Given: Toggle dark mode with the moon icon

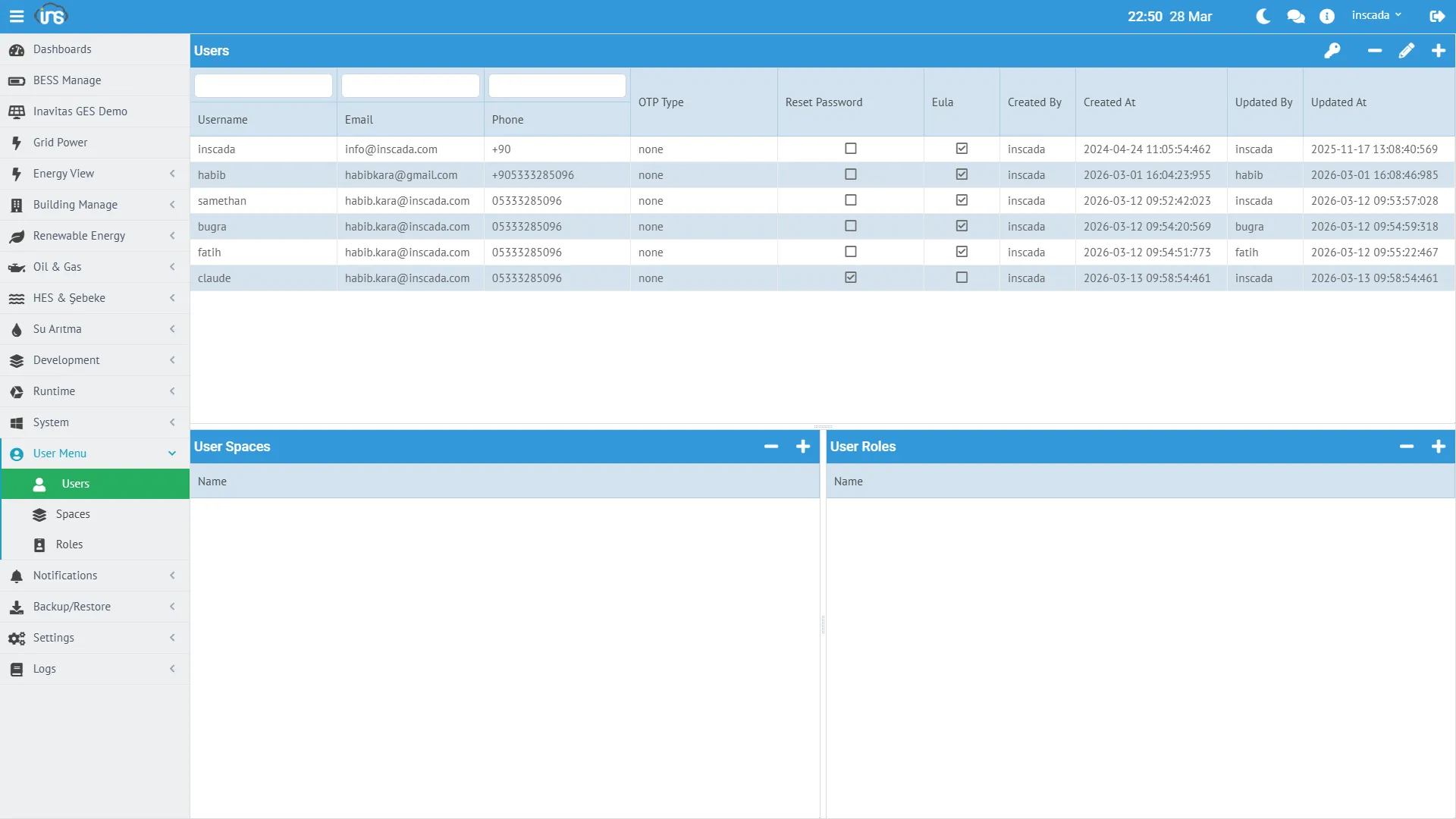Looking at the screenshot, I should [x=1263, y=16].
